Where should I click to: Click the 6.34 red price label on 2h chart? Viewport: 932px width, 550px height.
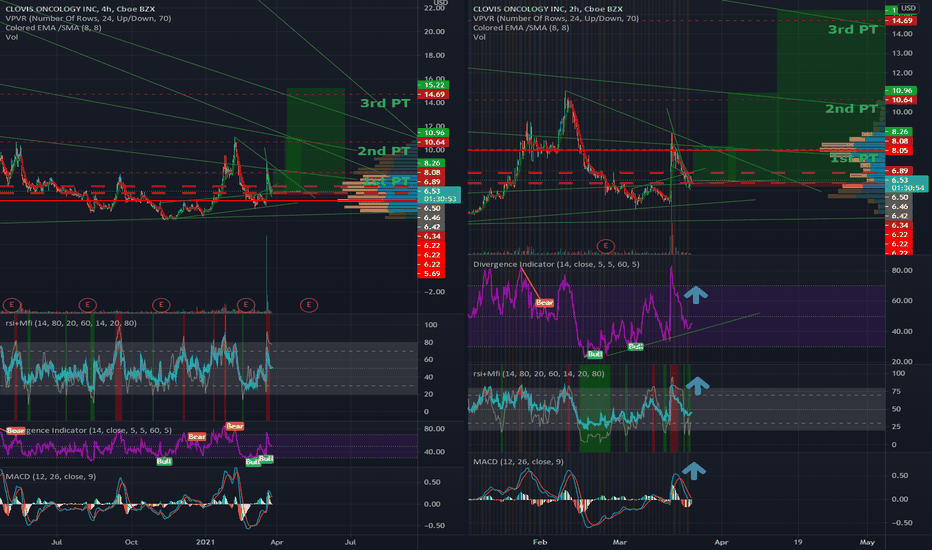click(x=900, y=225)
